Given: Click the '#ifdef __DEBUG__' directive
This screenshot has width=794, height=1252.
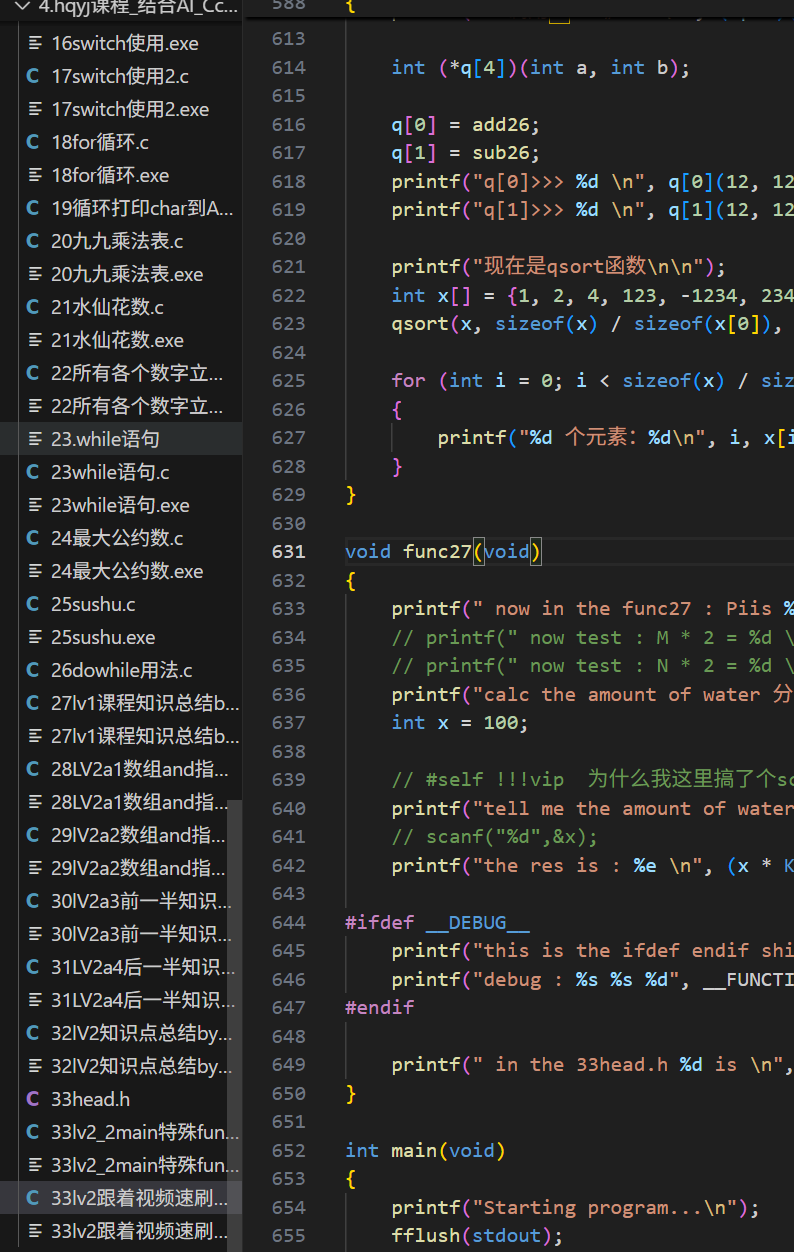Looking at the screenshot, I should coord(437,922).
